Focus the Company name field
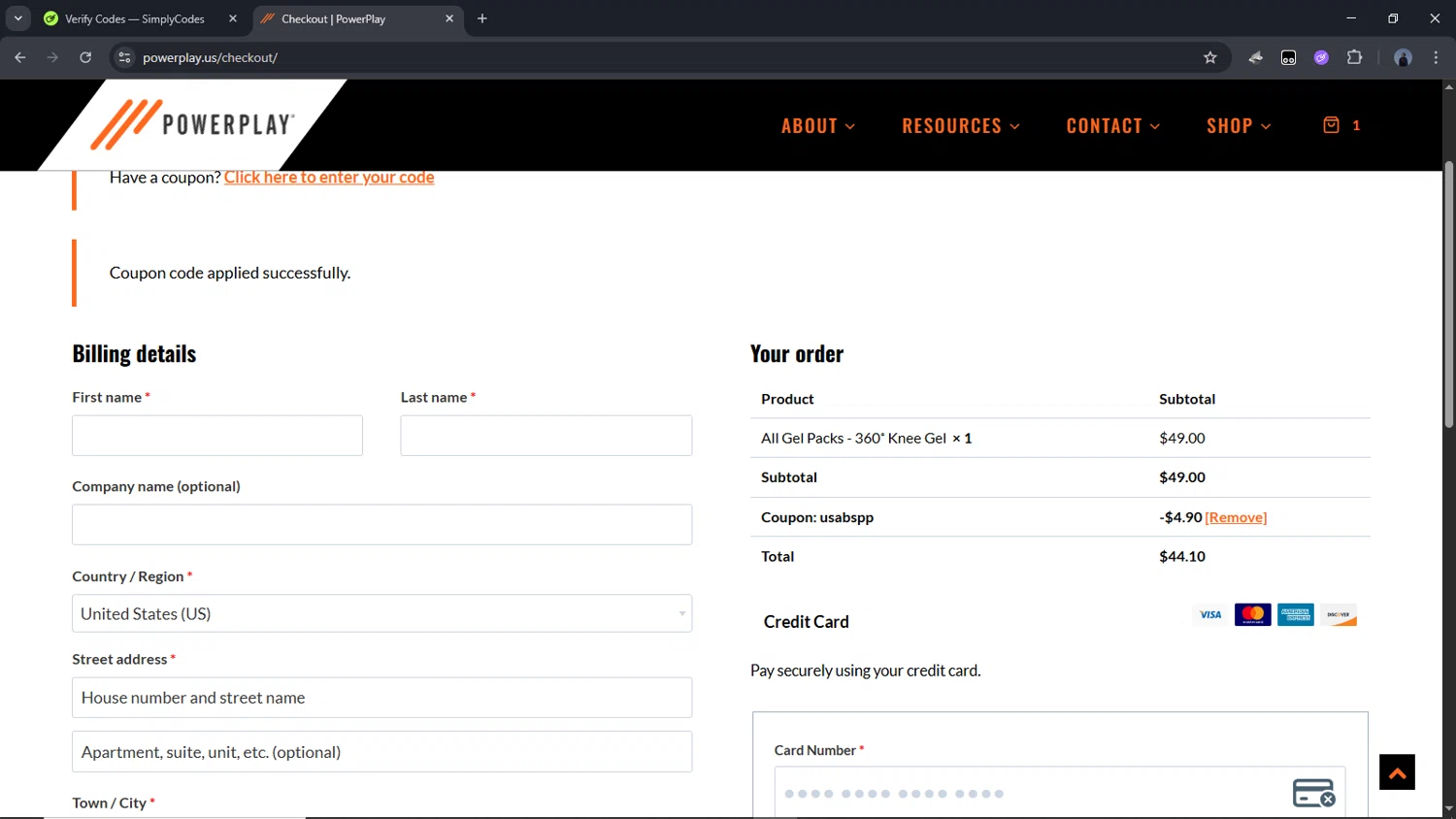 coord(381,524)
